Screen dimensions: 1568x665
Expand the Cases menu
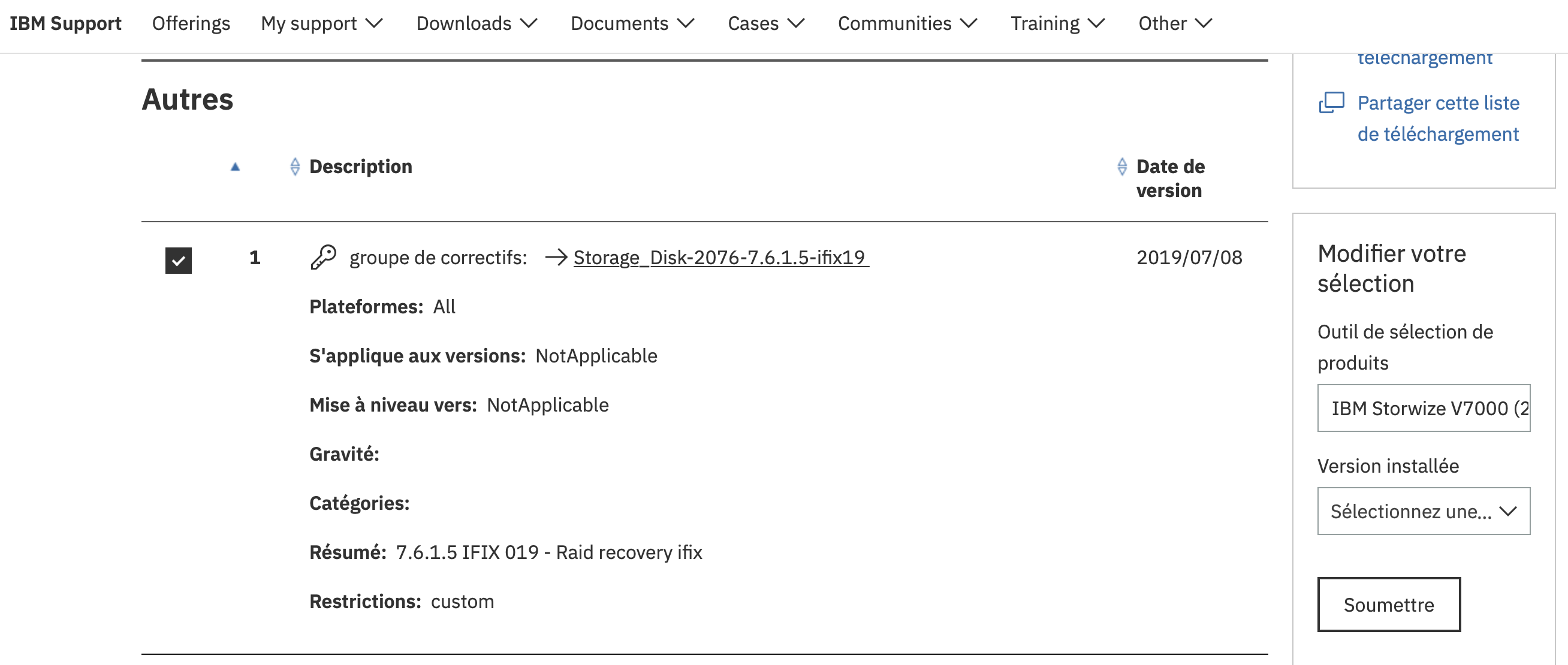766,24
